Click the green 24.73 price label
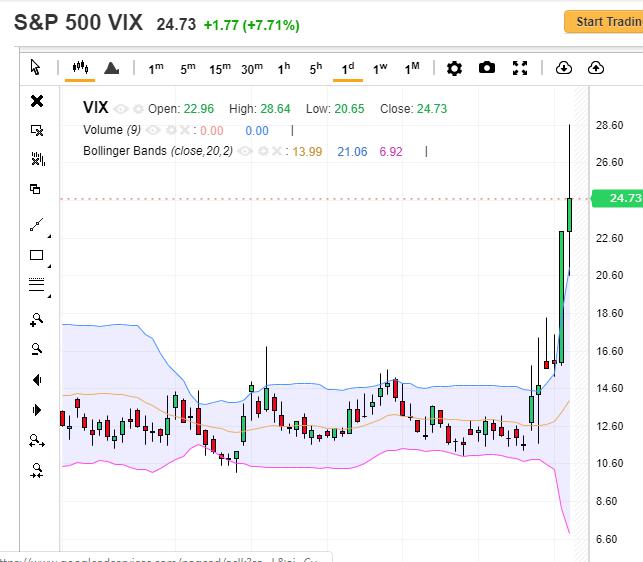Image resolution: width=643 pixels, height=562 pixels. click(x=617, y=198)
